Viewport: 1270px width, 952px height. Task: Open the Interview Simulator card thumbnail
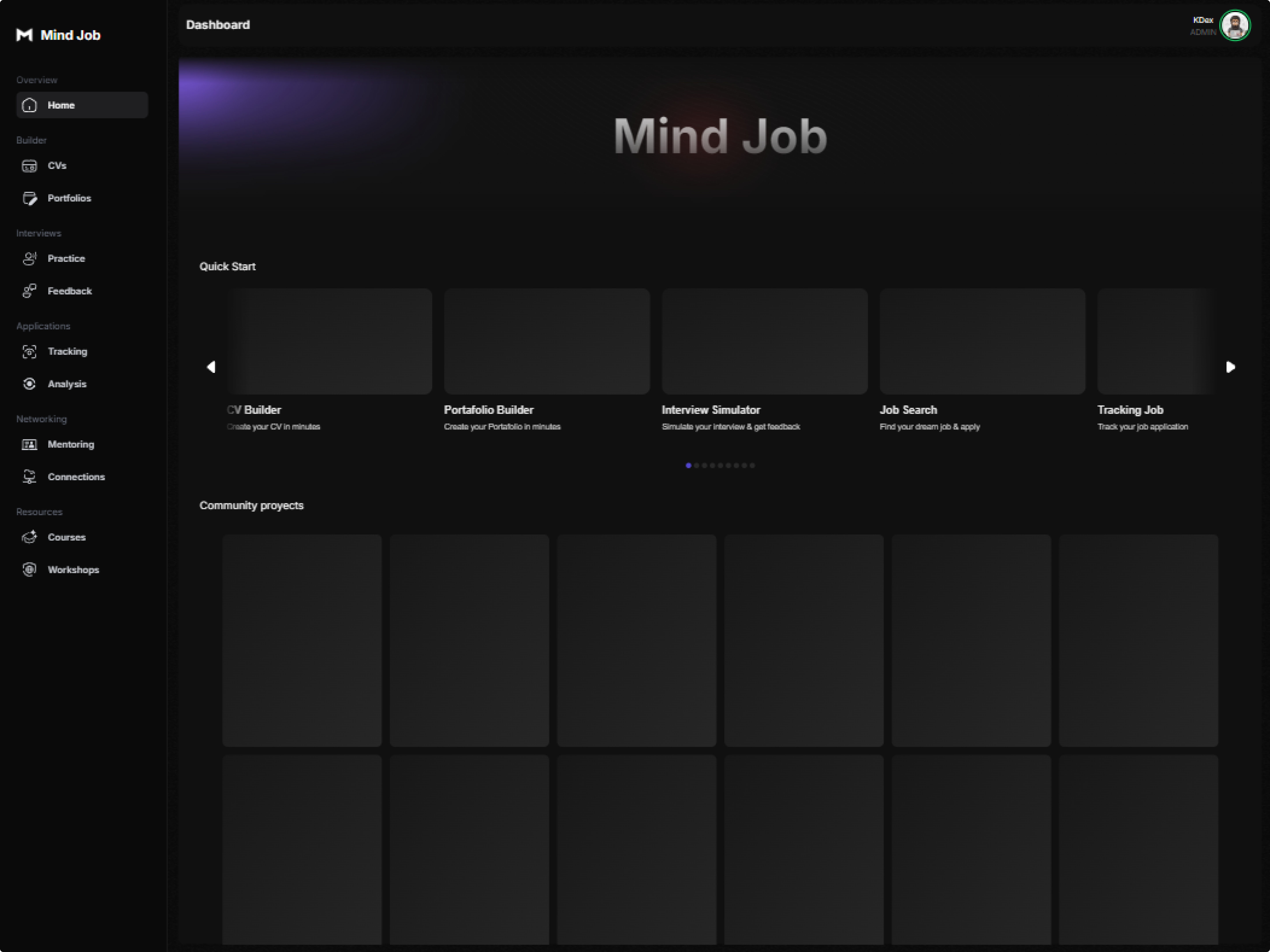point(765,341)
